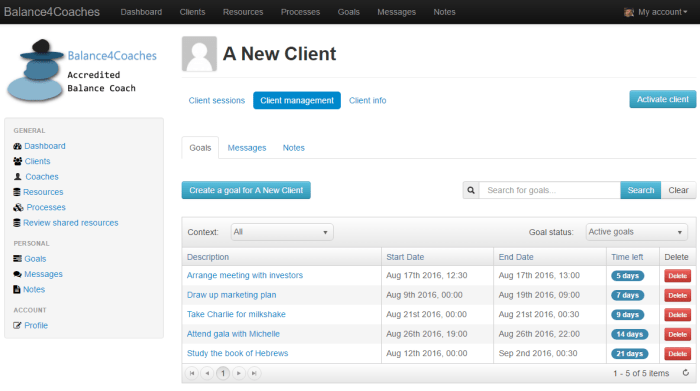Switch to the Messages sub-tab

247,148
